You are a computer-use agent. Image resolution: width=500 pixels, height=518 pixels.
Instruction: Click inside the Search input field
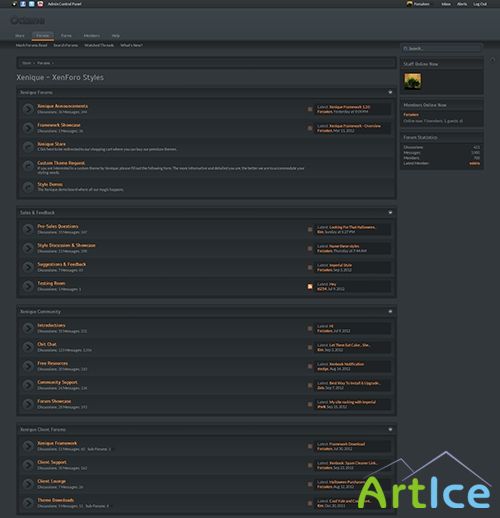tap(442, 49)
